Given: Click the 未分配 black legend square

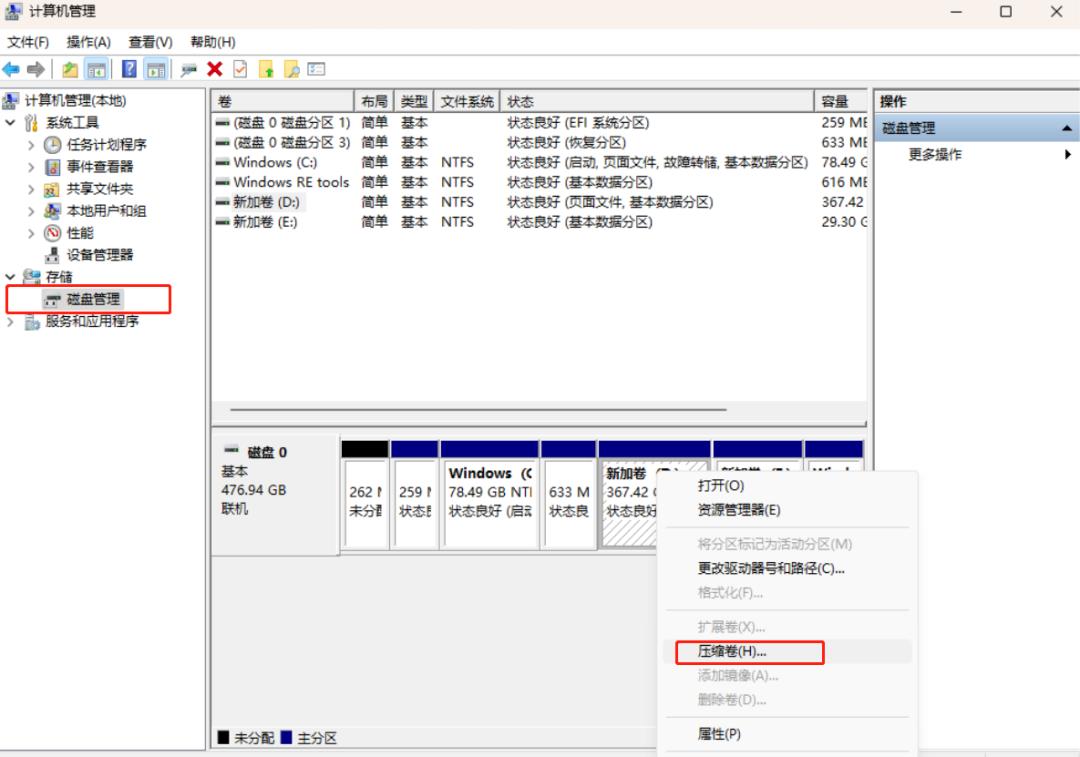Looking at the screenshot, I should tap(221, 736).
